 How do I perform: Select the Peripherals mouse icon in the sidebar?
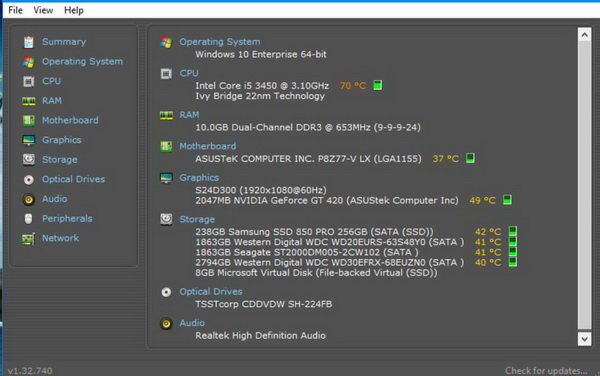(x=29, y=219)
